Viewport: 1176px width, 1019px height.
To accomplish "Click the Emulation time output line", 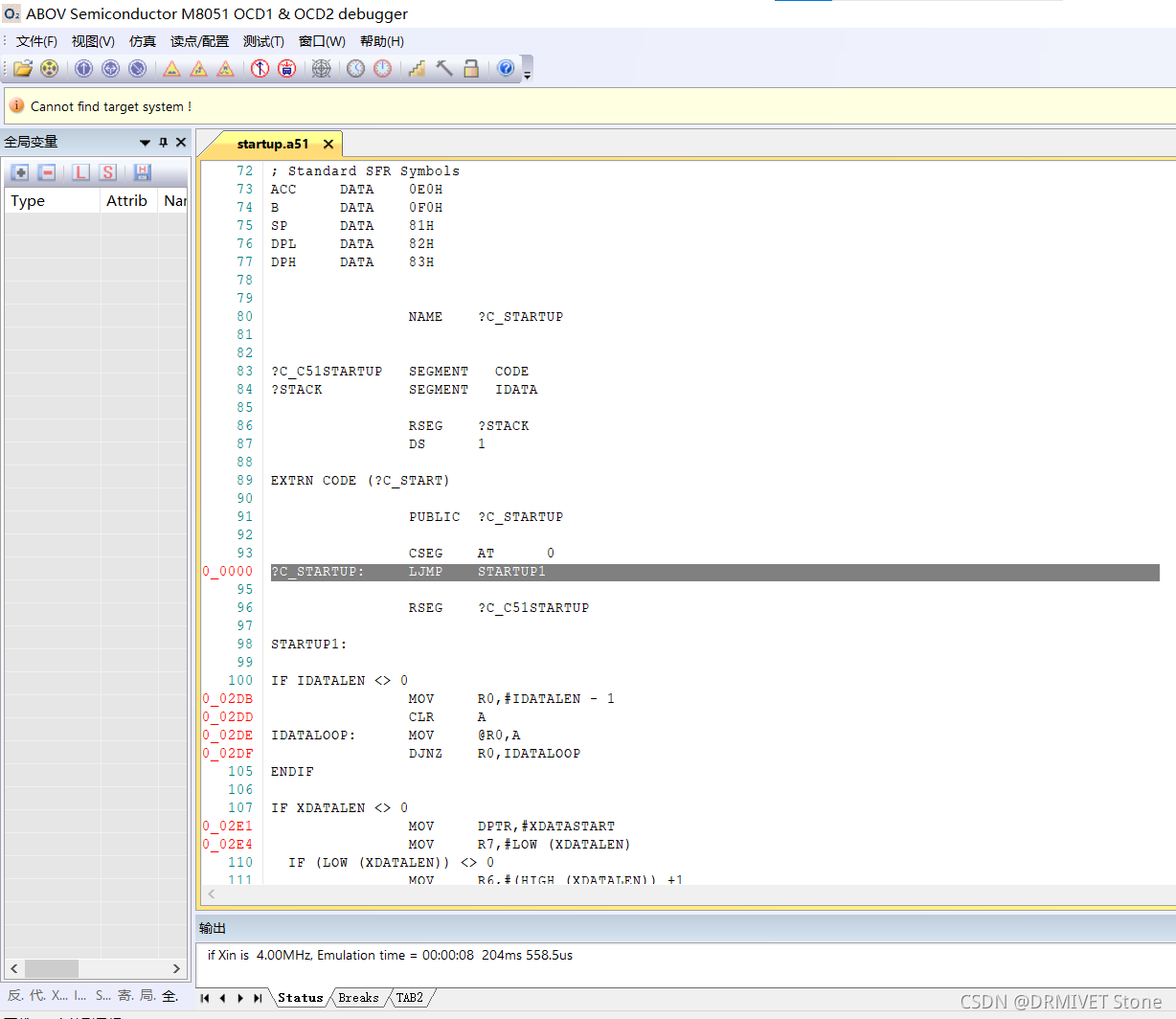I will click(390, 955).
